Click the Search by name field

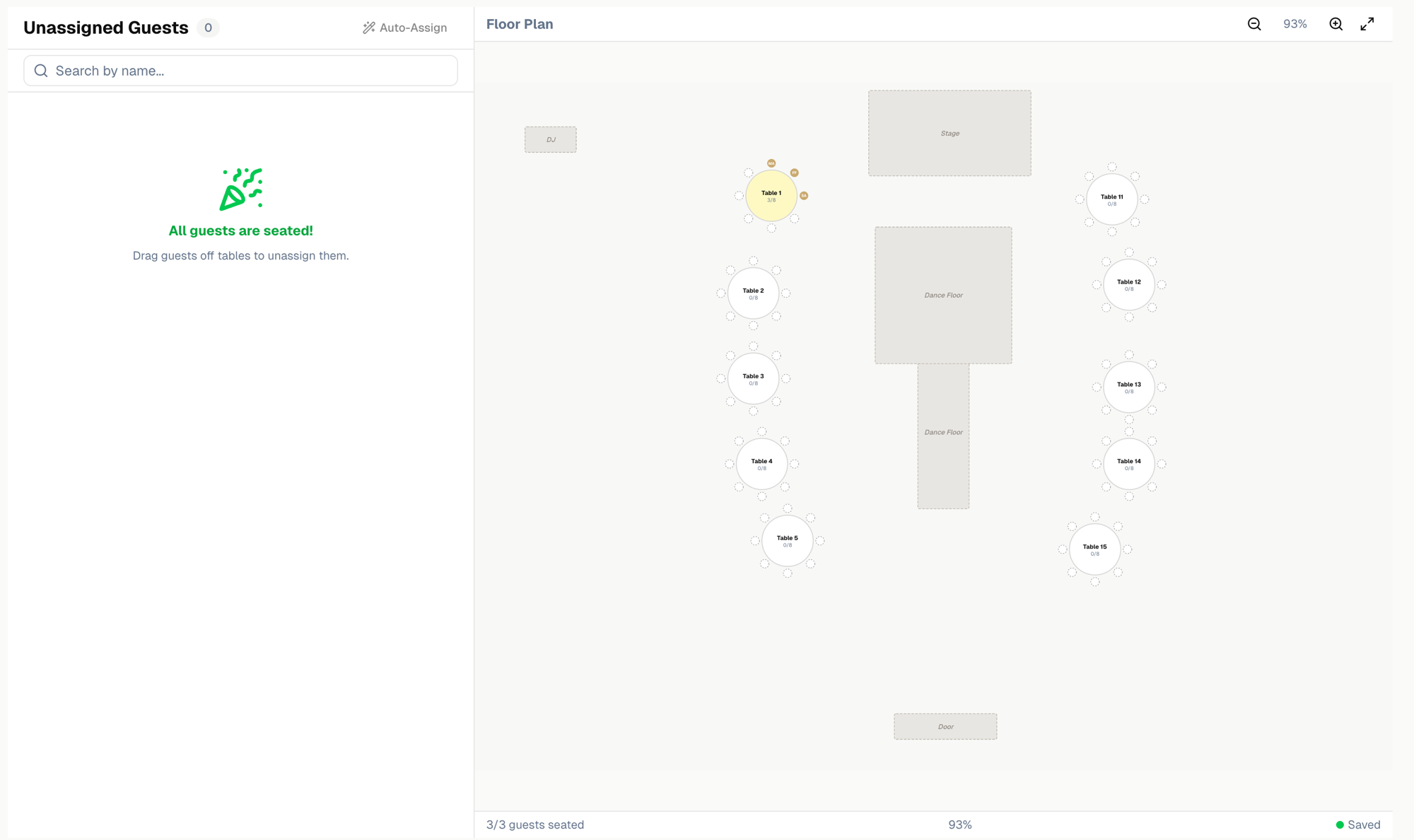240,70
